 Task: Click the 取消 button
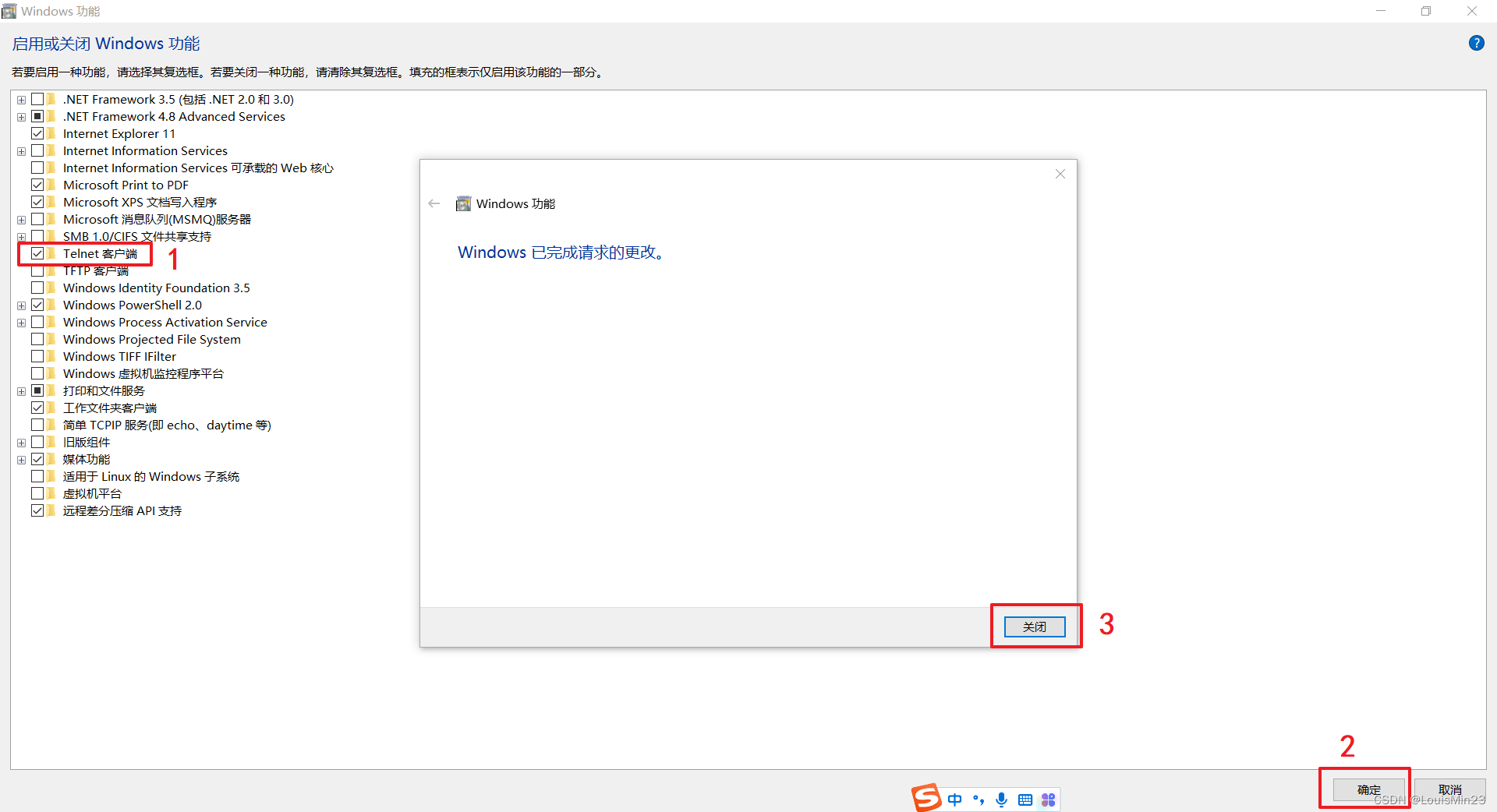[x=1450, y=789]
